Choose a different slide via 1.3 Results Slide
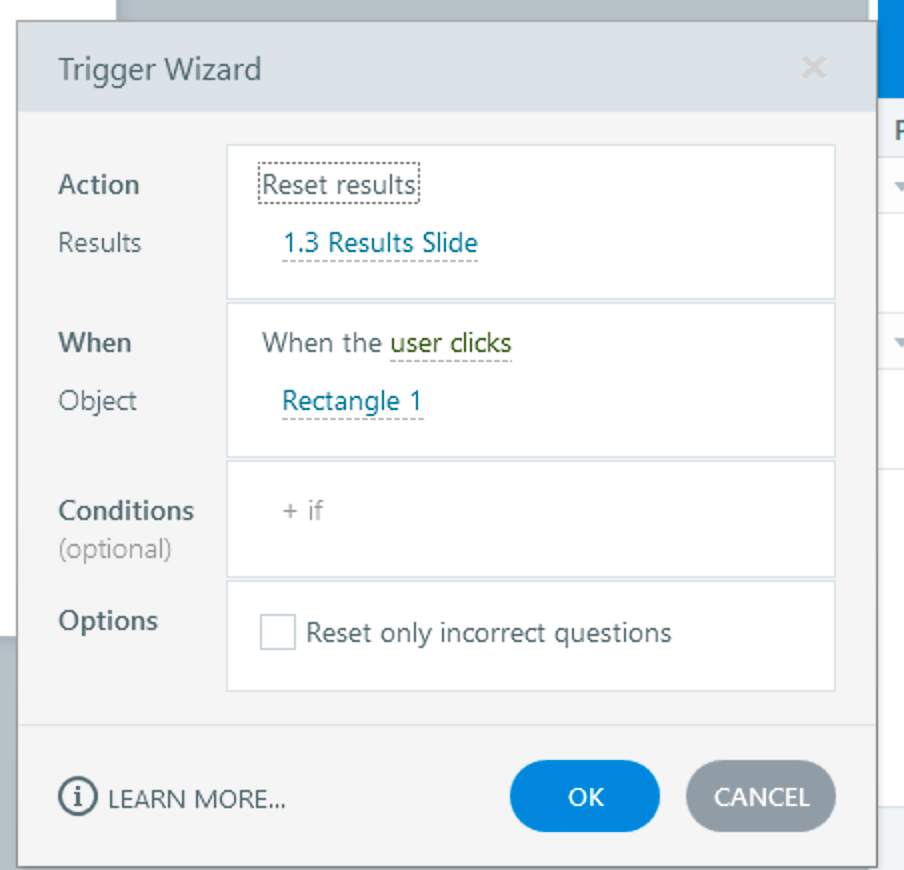This screenshot has width=904, height=870. [380, 243]
